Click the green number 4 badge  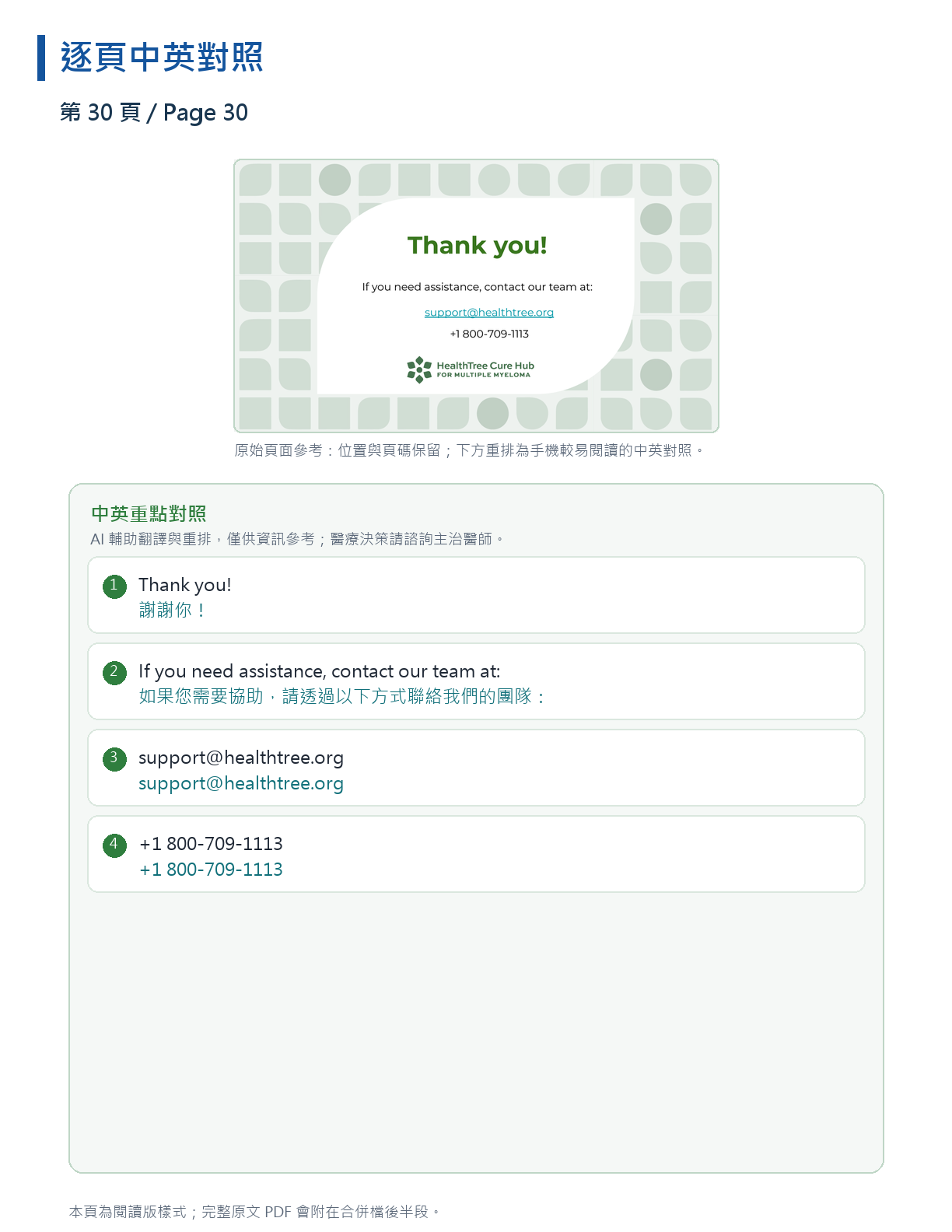pos(114,845)
